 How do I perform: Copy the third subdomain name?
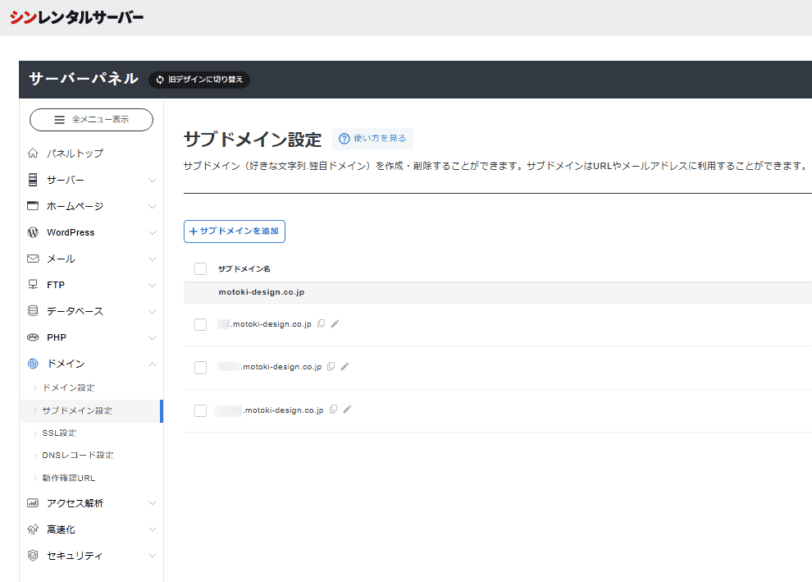(333, 410)
